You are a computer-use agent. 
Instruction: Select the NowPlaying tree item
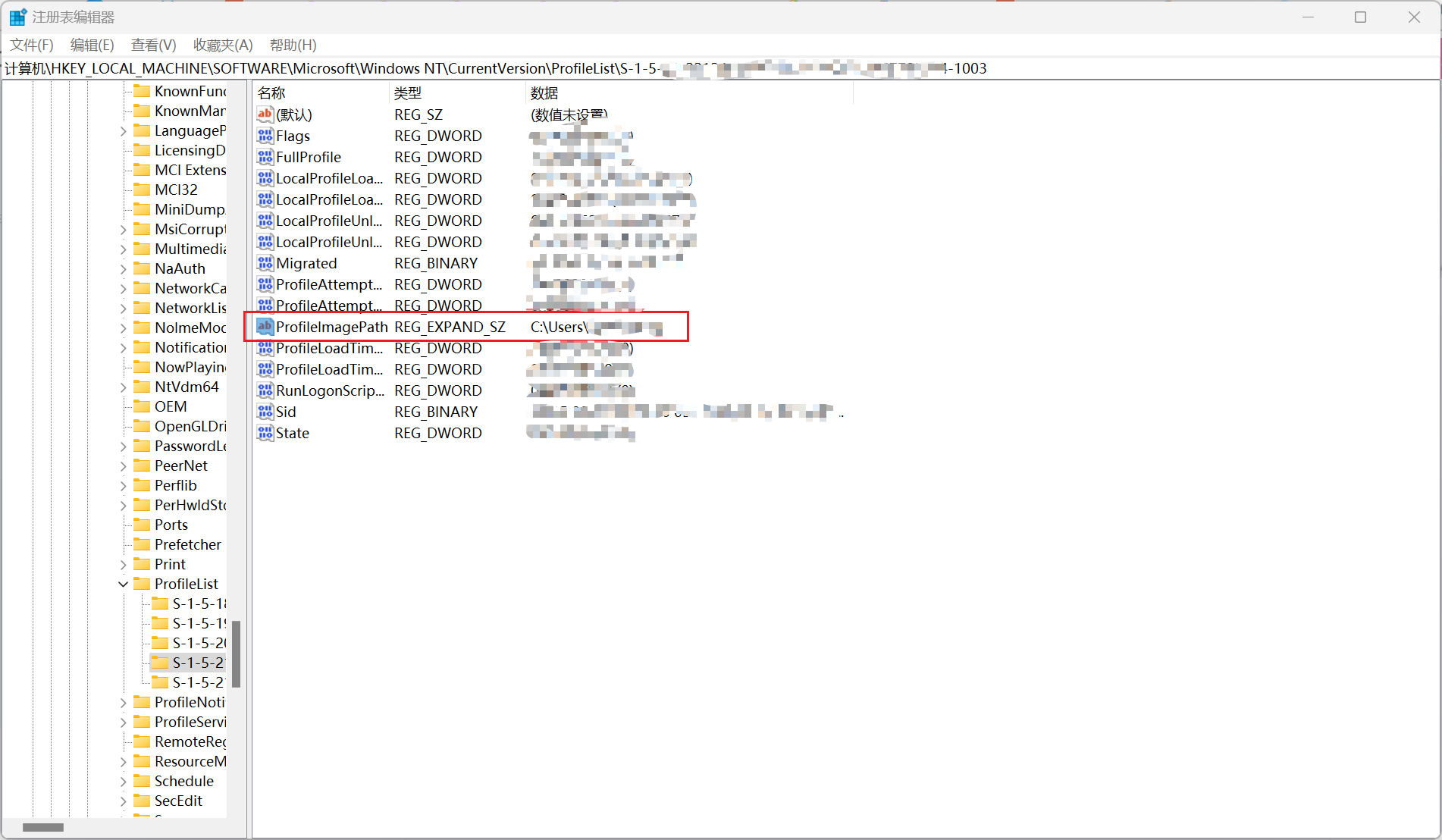(190, 367)
